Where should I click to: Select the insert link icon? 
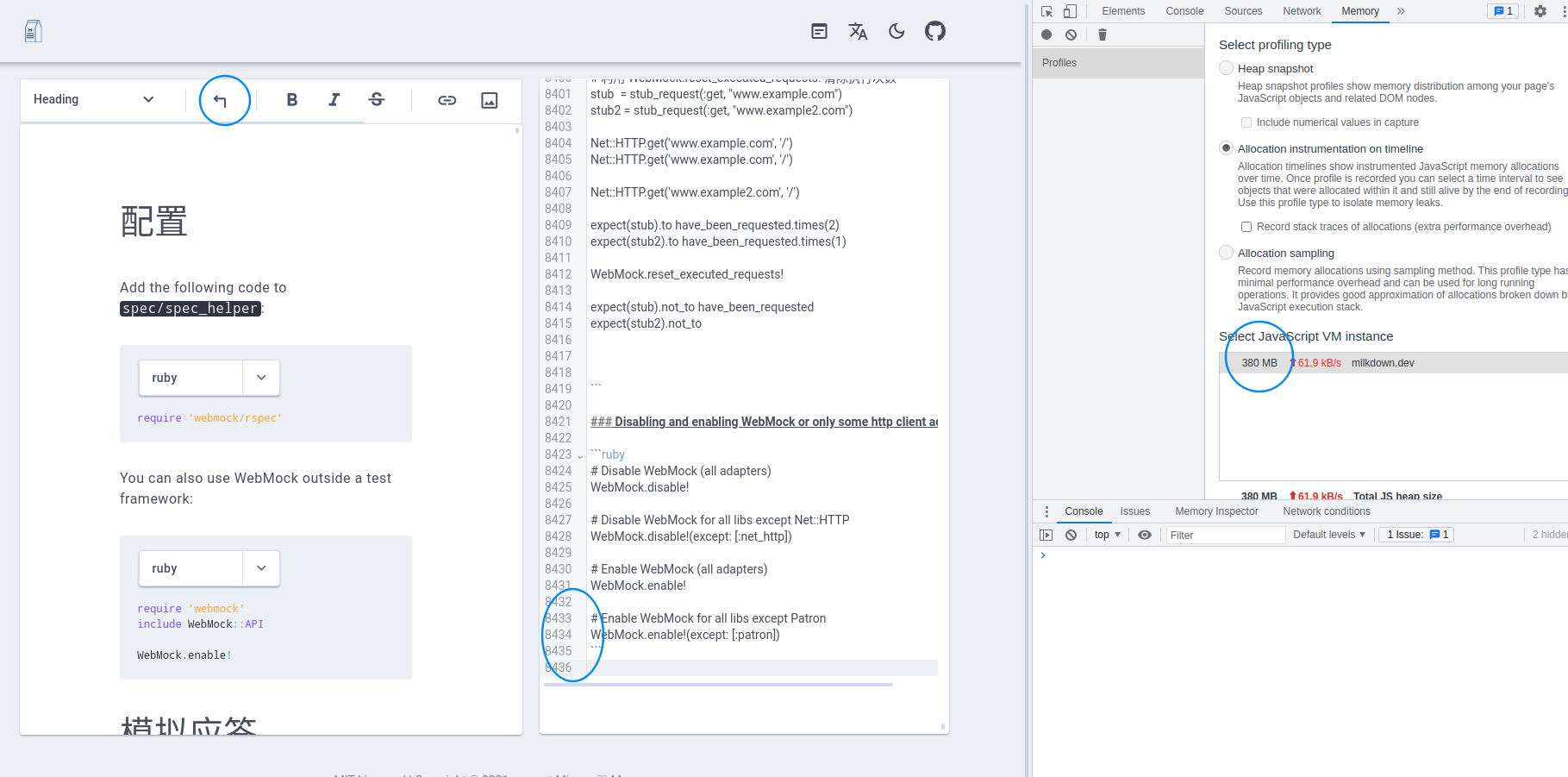447,100
